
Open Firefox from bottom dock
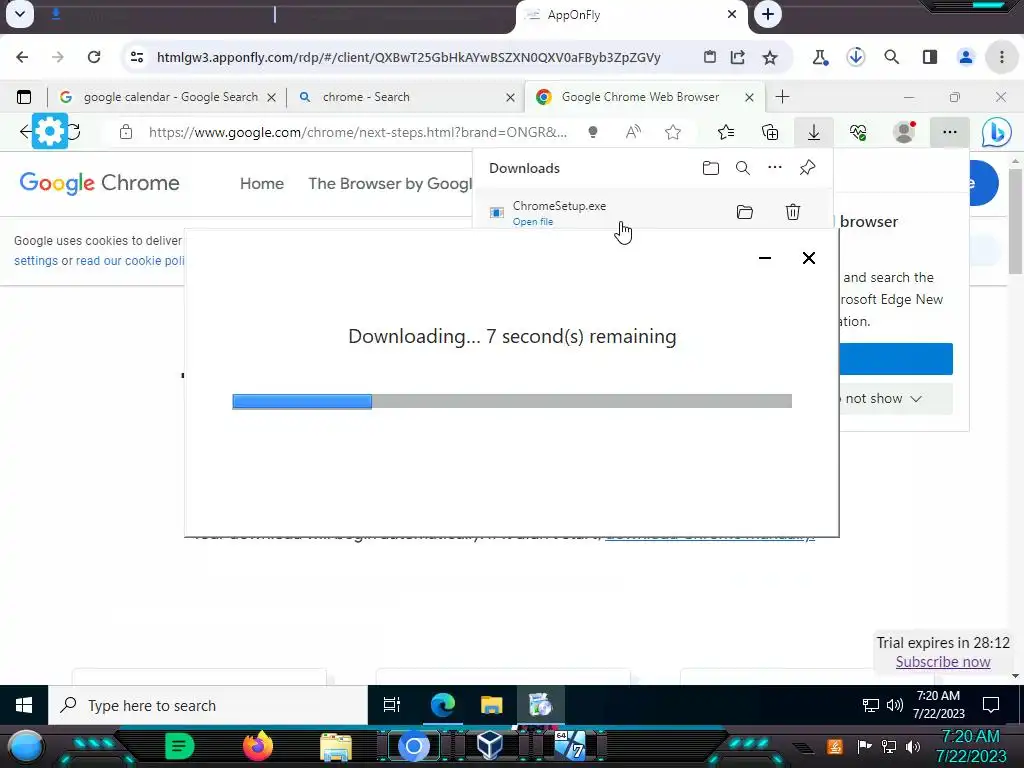257,746
